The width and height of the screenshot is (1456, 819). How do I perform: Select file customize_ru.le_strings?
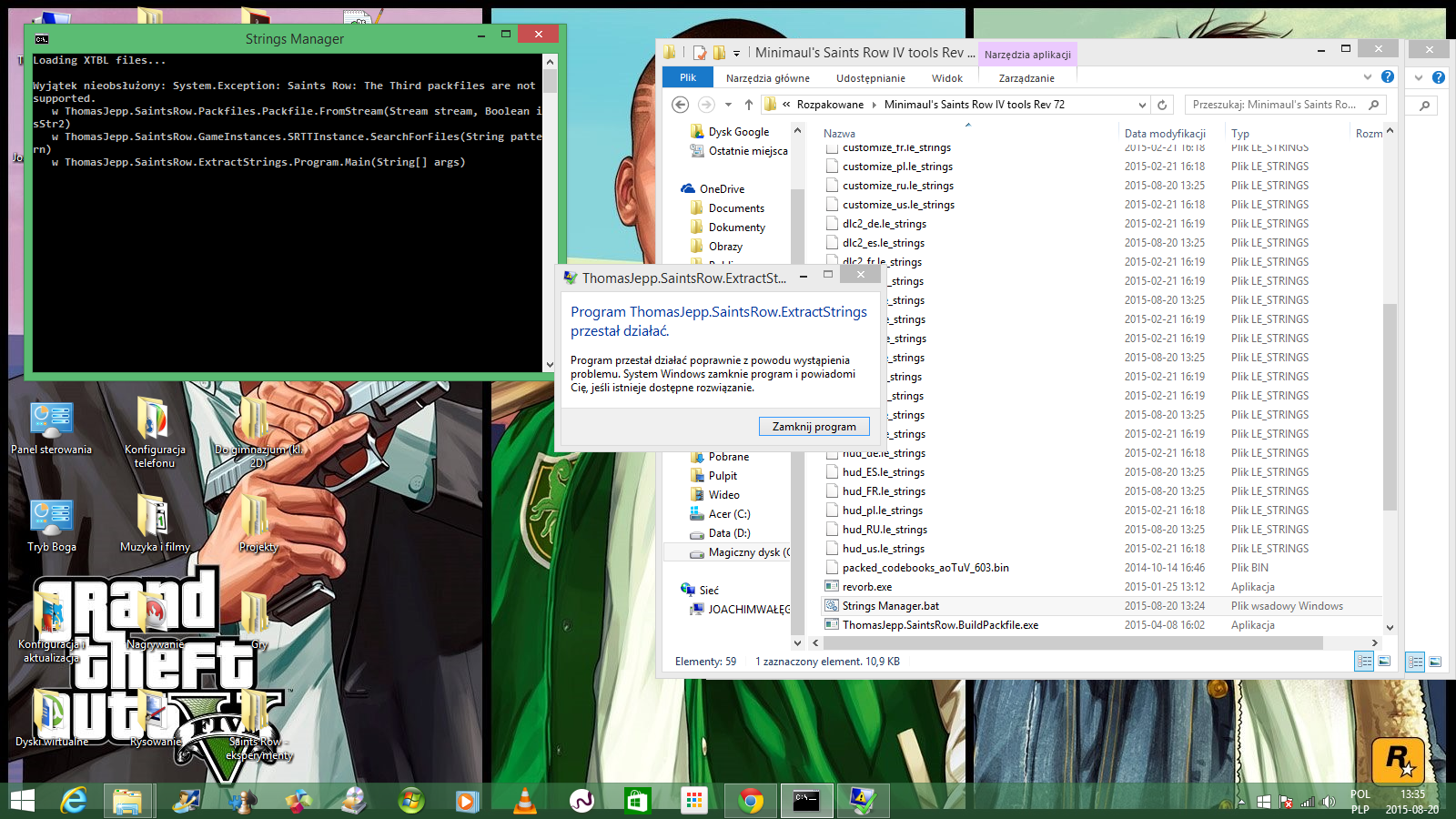tap(898, 186)
